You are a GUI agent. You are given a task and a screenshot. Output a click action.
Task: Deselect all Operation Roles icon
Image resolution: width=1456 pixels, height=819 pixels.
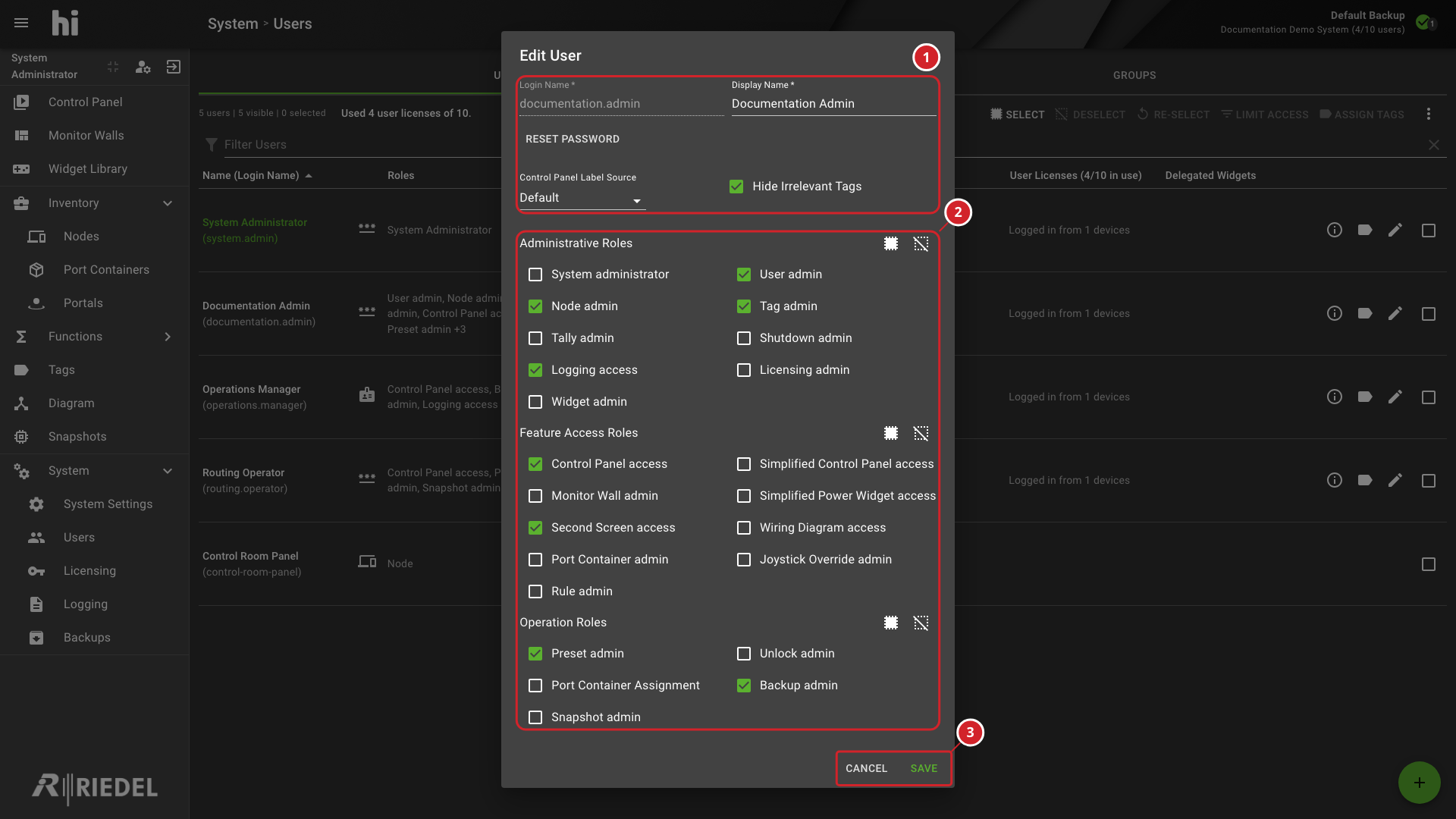(x=921, y=623)
